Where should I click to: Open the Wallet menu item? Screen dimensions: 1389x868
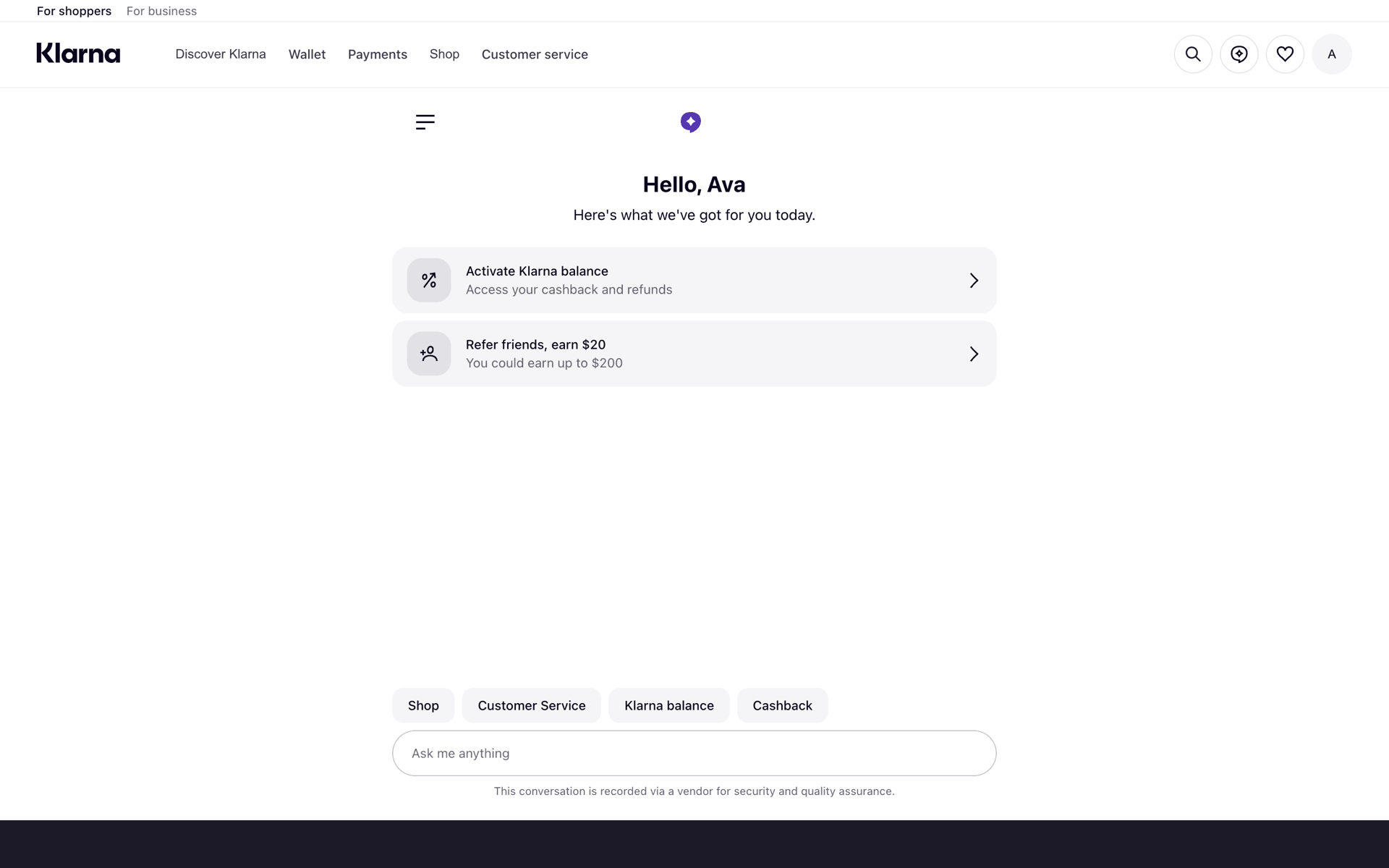307,54
